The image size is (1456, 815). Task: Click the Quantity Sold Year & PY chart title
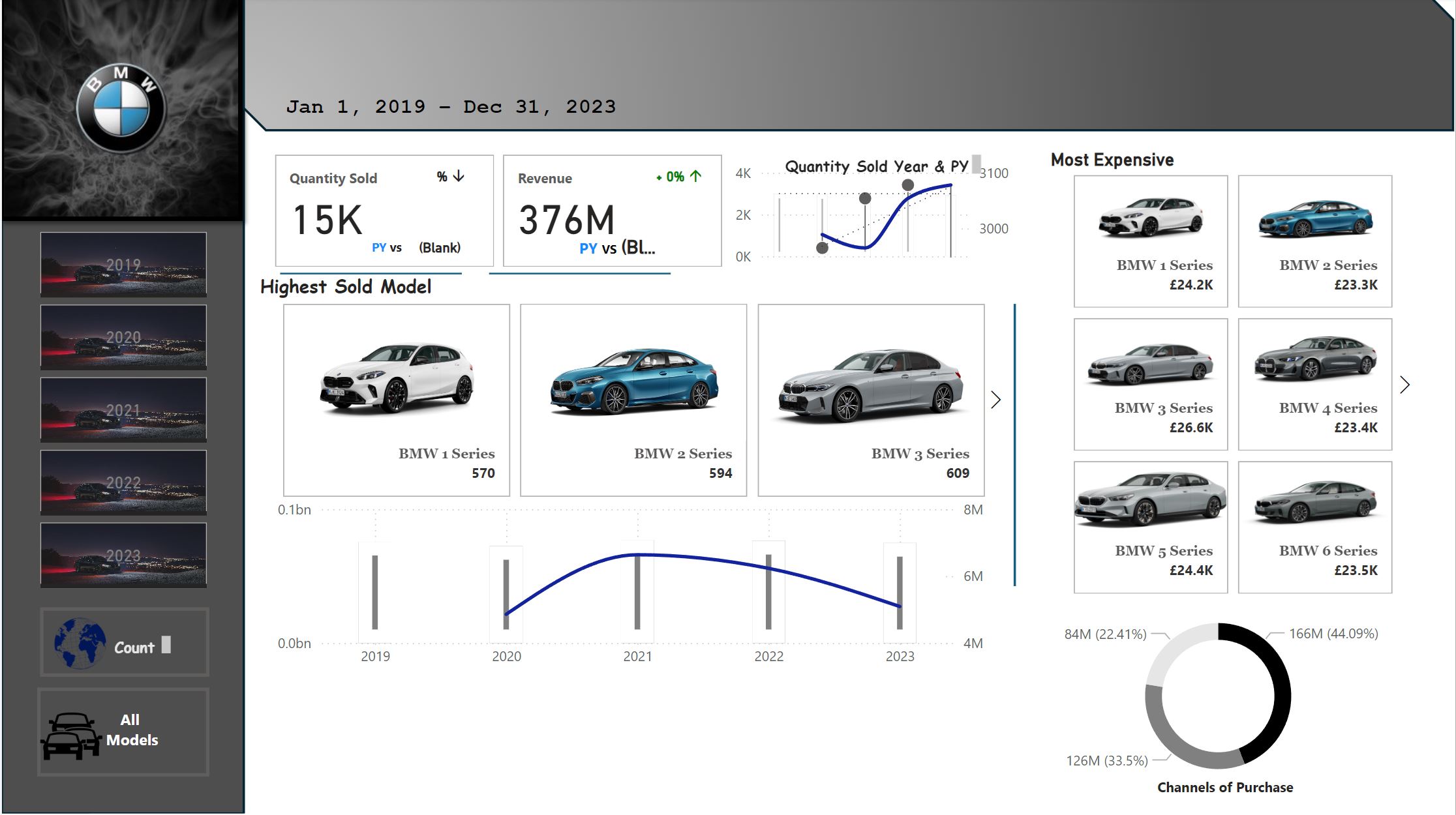click(876, 167)
